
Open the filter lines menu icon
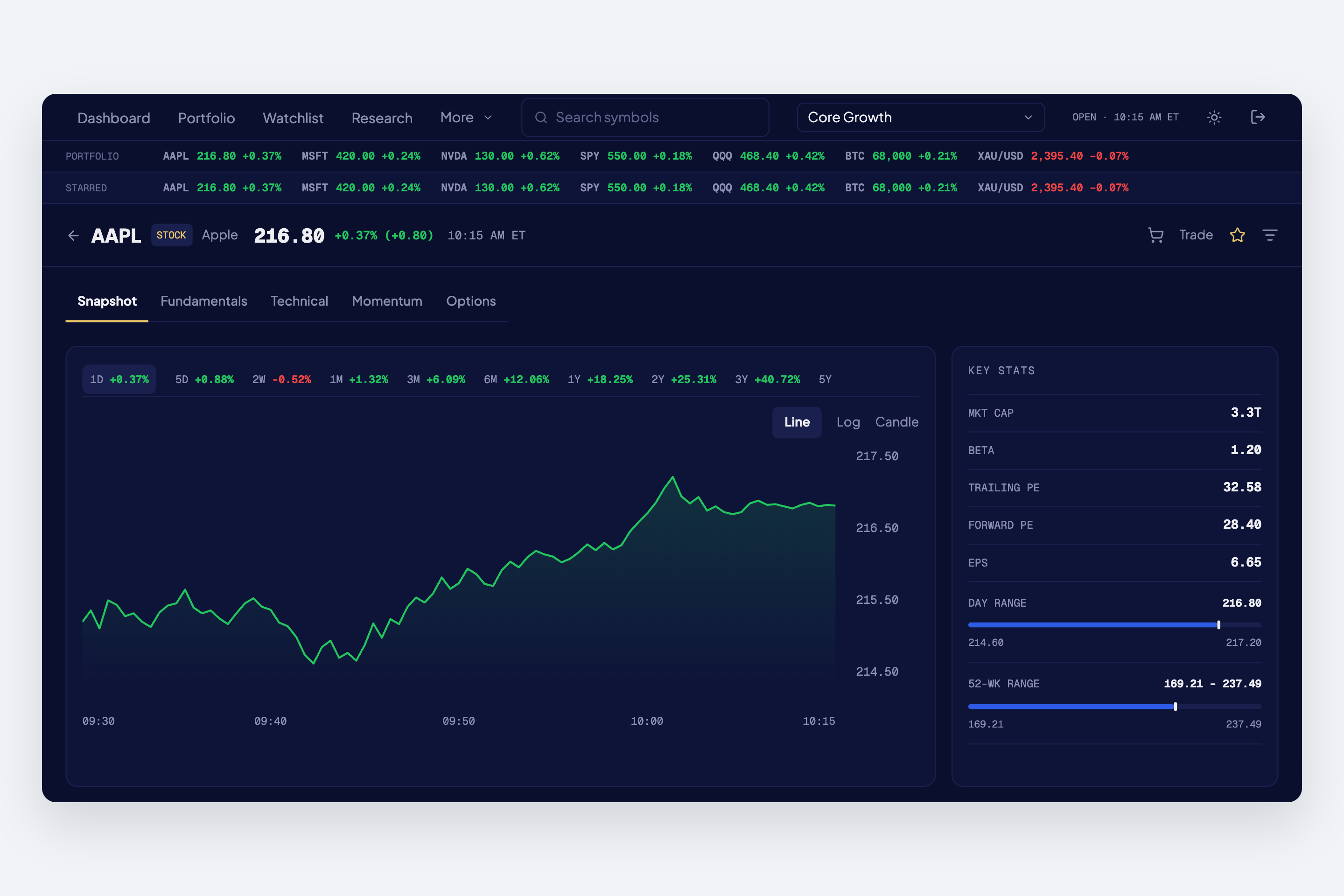(x=1270, y=235)
